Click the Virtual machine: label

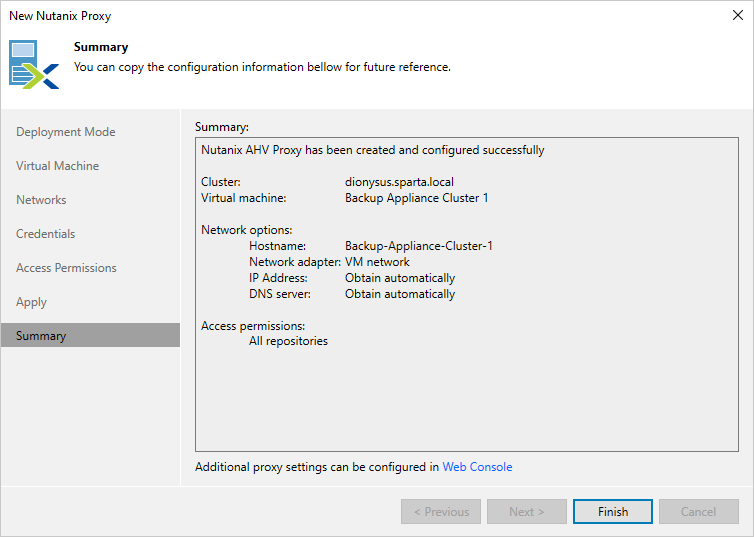(243, 198)
